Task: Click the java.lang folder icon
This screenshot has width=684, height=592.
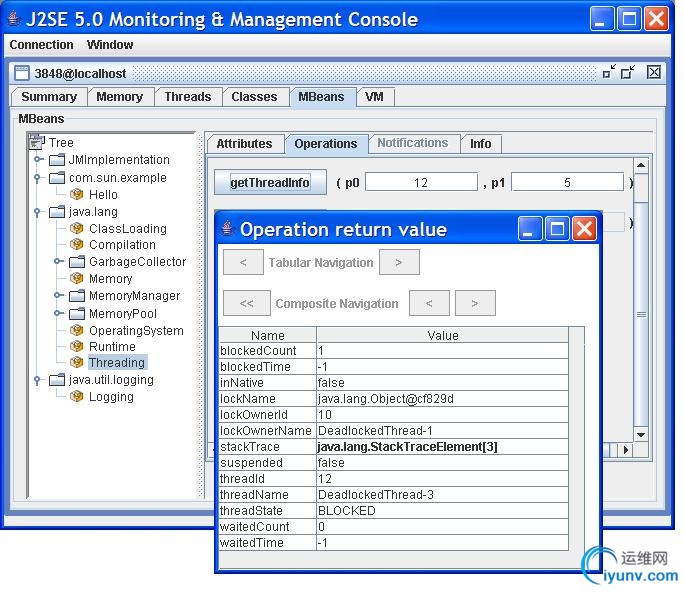Action: click(57, 212)
